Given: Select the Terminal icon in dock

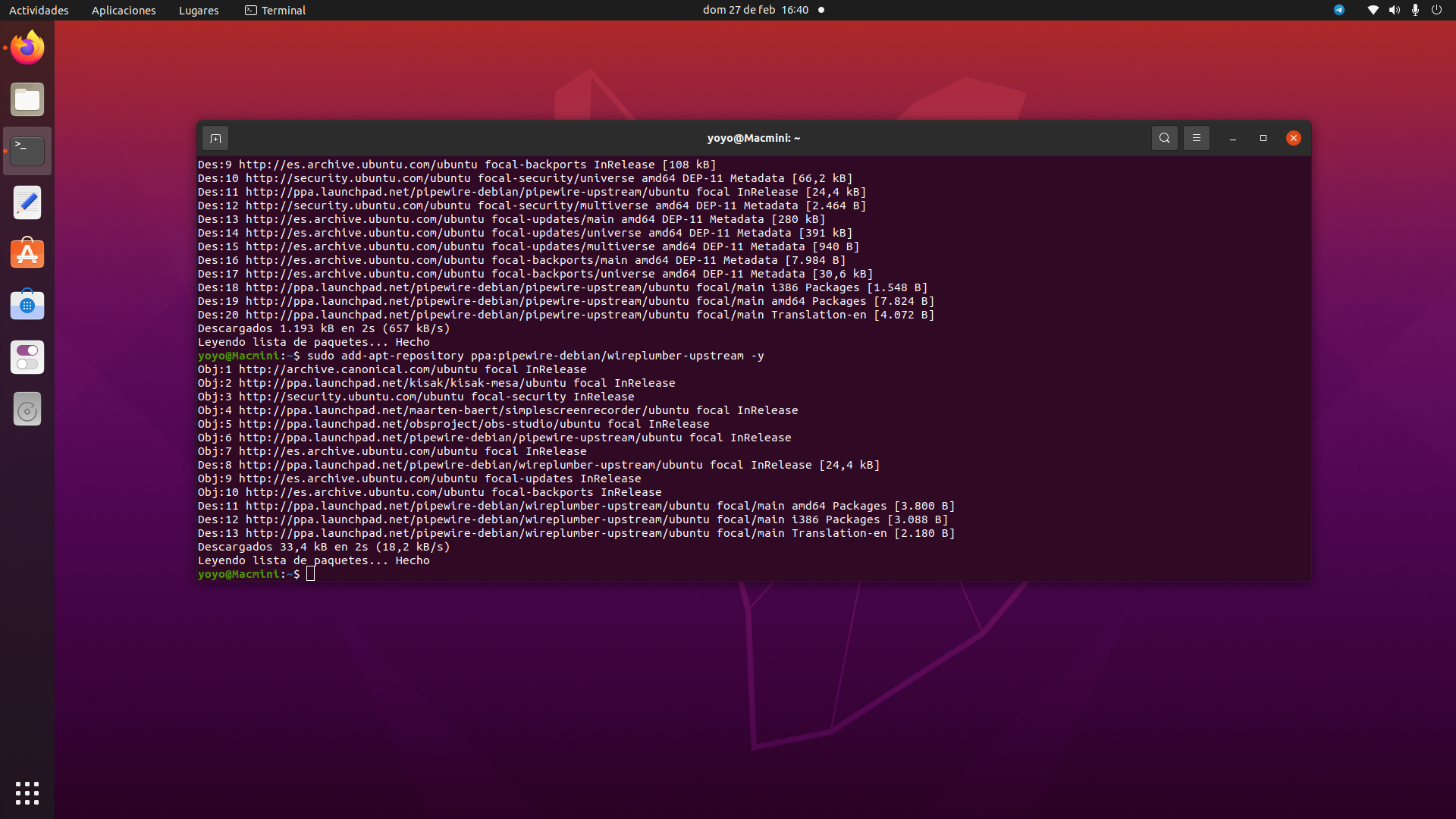Looking at the screenshot, I should pyautogui.click(x=27, y=151).
